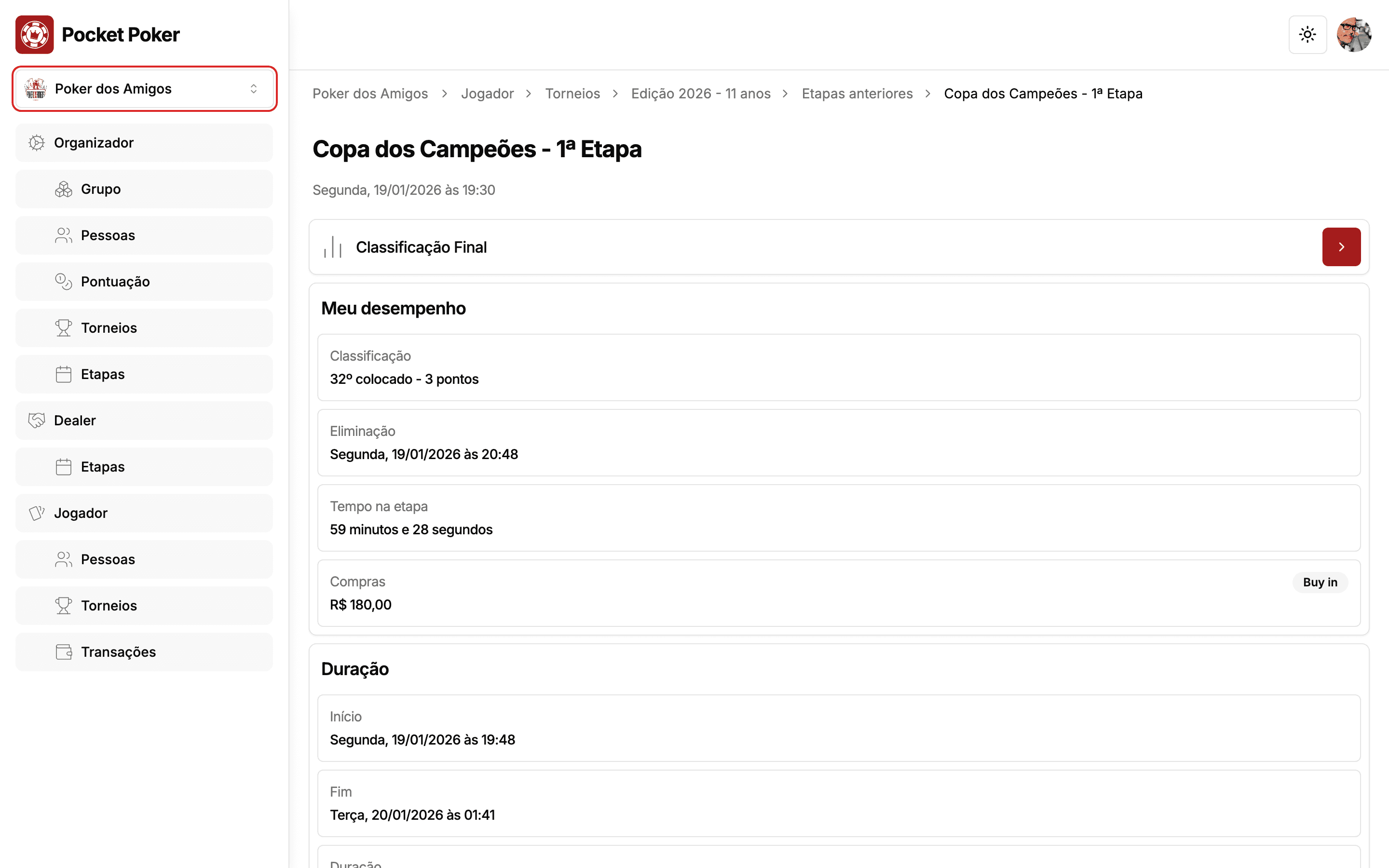Open Classificação Final with red arrow button
The height and width of the screenshot is (868, 1389).
coord(1341,247)
